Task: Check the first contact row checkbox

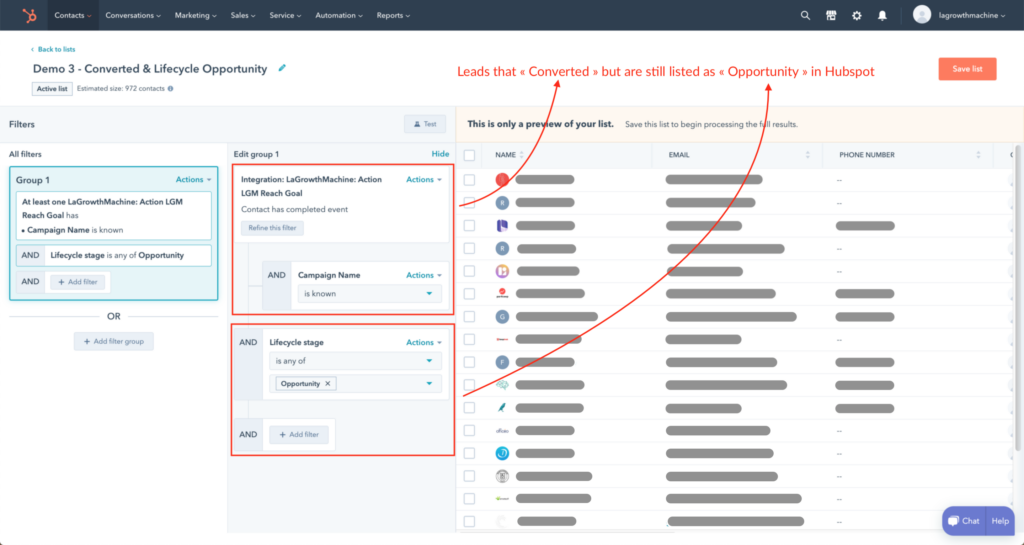Action: point(470,180)
